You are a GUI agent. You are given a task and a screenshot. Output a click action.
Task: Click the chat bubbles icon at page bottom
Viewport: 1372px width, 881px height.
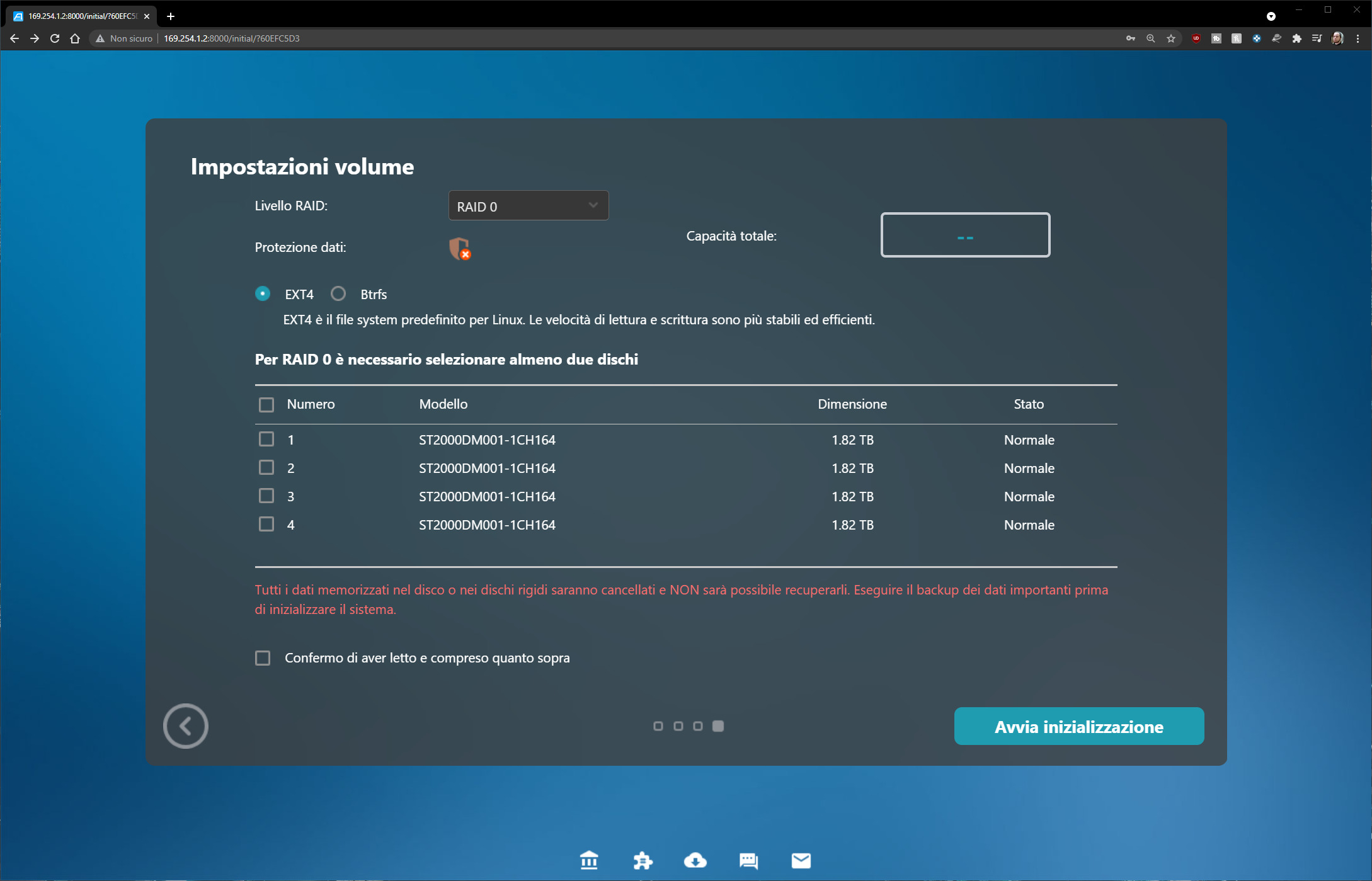[x=748, y=860]
